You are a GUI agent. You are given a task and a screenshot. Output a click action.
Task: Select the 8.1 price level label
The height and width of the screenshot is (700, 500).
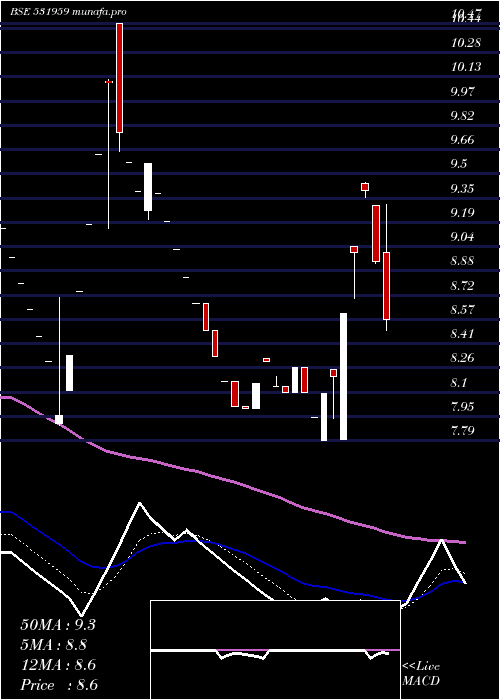(x=459, y=383)
